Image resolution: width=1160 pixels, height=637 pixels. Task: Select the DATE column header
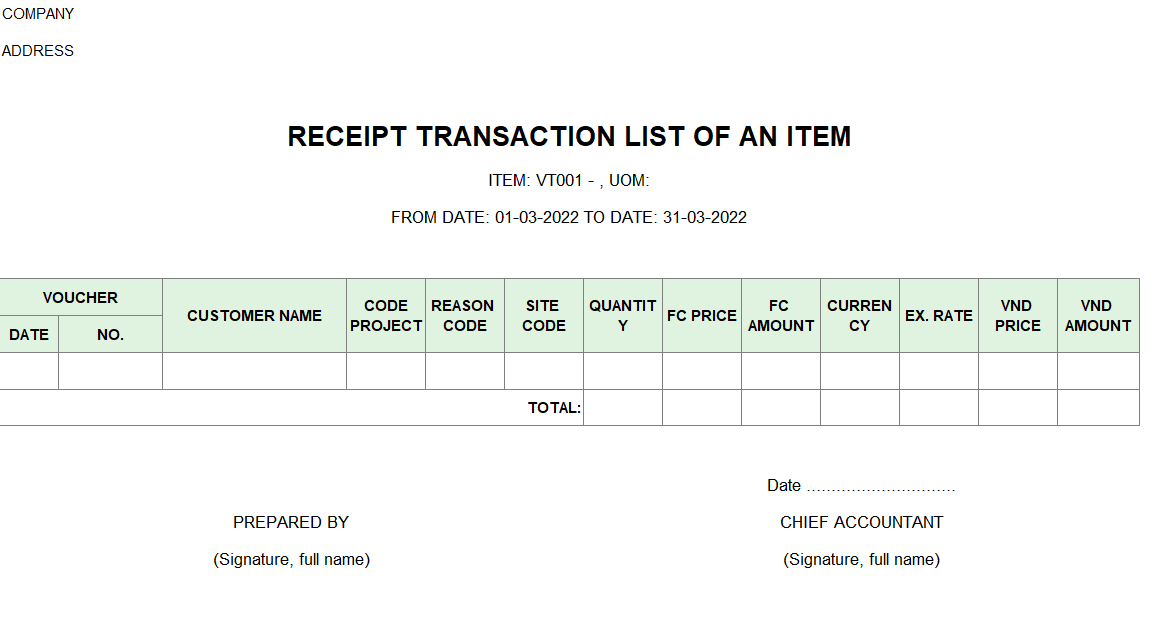tap(29, 334)
